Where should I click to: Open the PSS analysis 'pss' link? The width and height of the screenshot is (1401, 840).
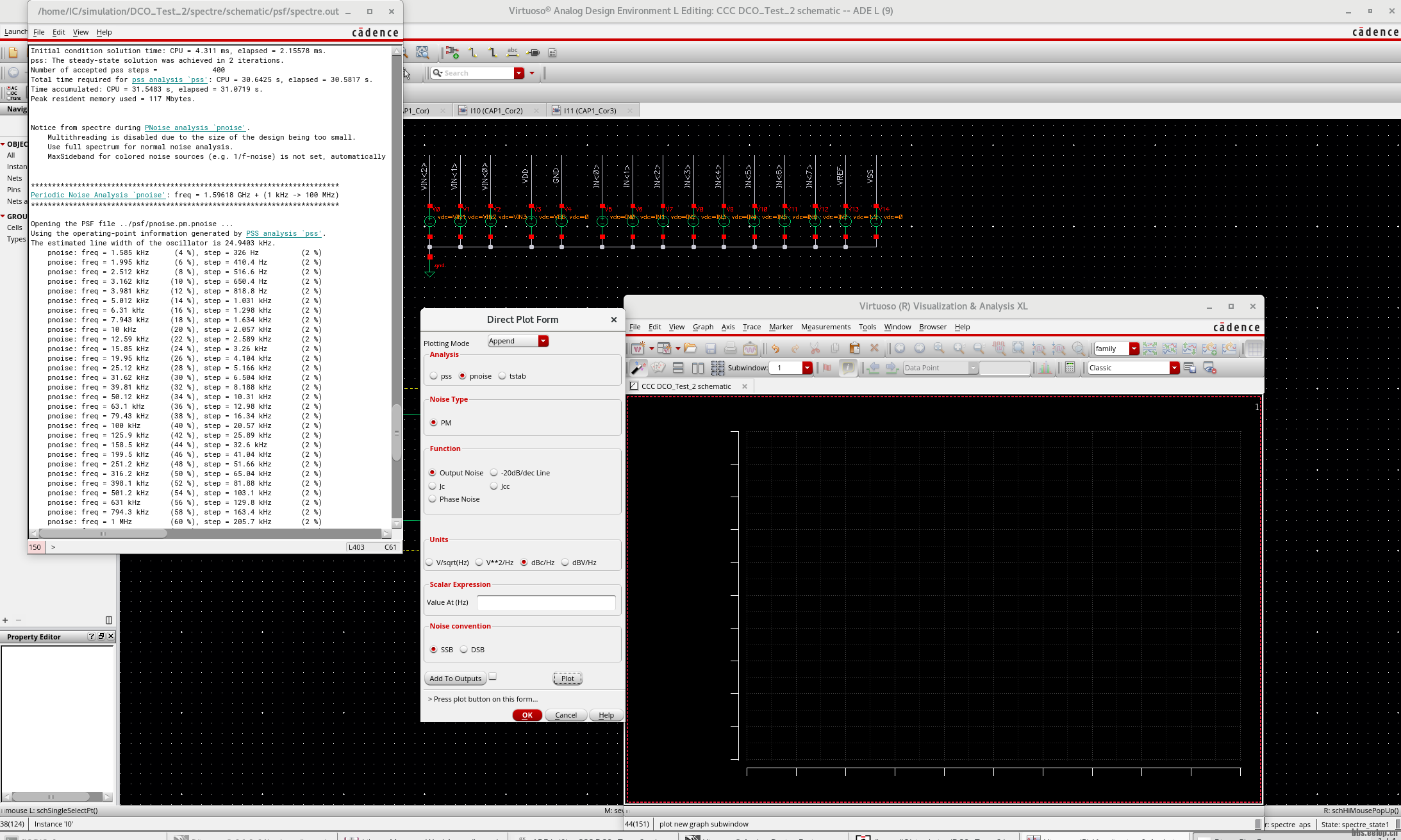(285, 233)
